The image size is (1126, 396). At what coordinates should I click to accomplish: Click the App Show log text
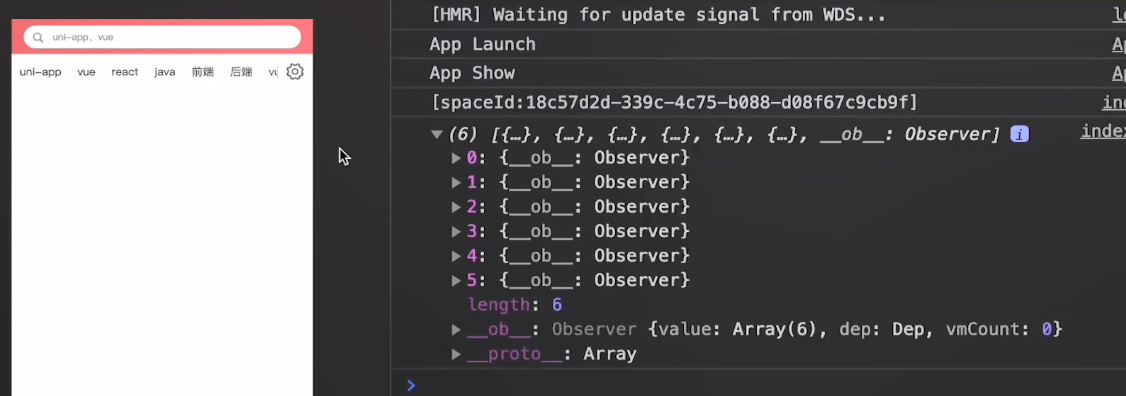point(472,73)
